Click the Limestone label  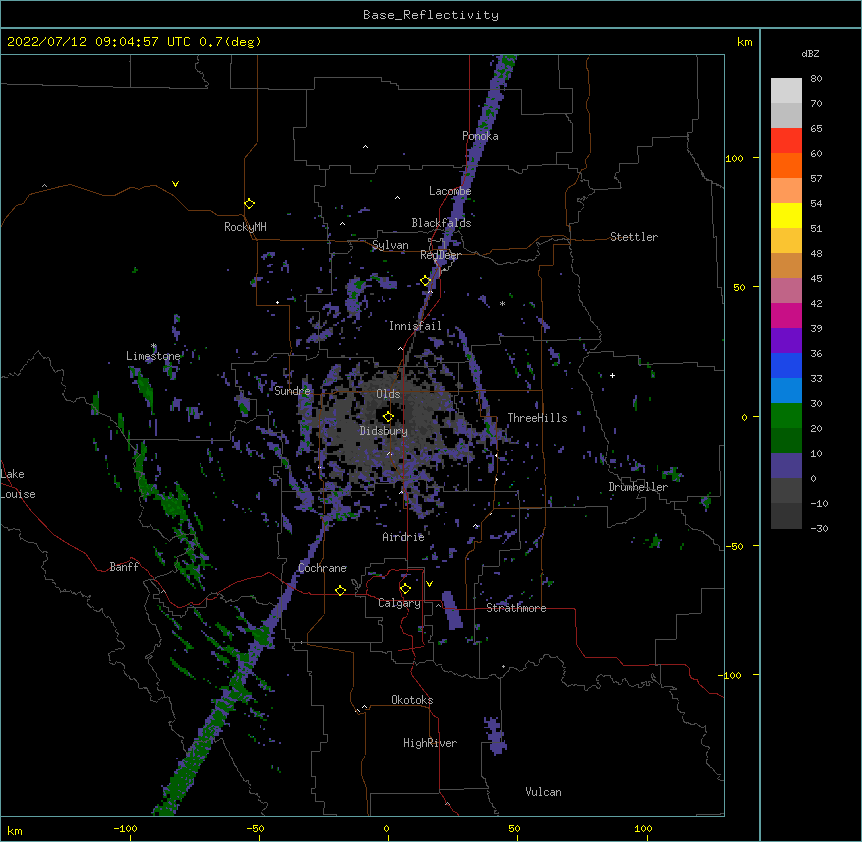tap(153, 356)
